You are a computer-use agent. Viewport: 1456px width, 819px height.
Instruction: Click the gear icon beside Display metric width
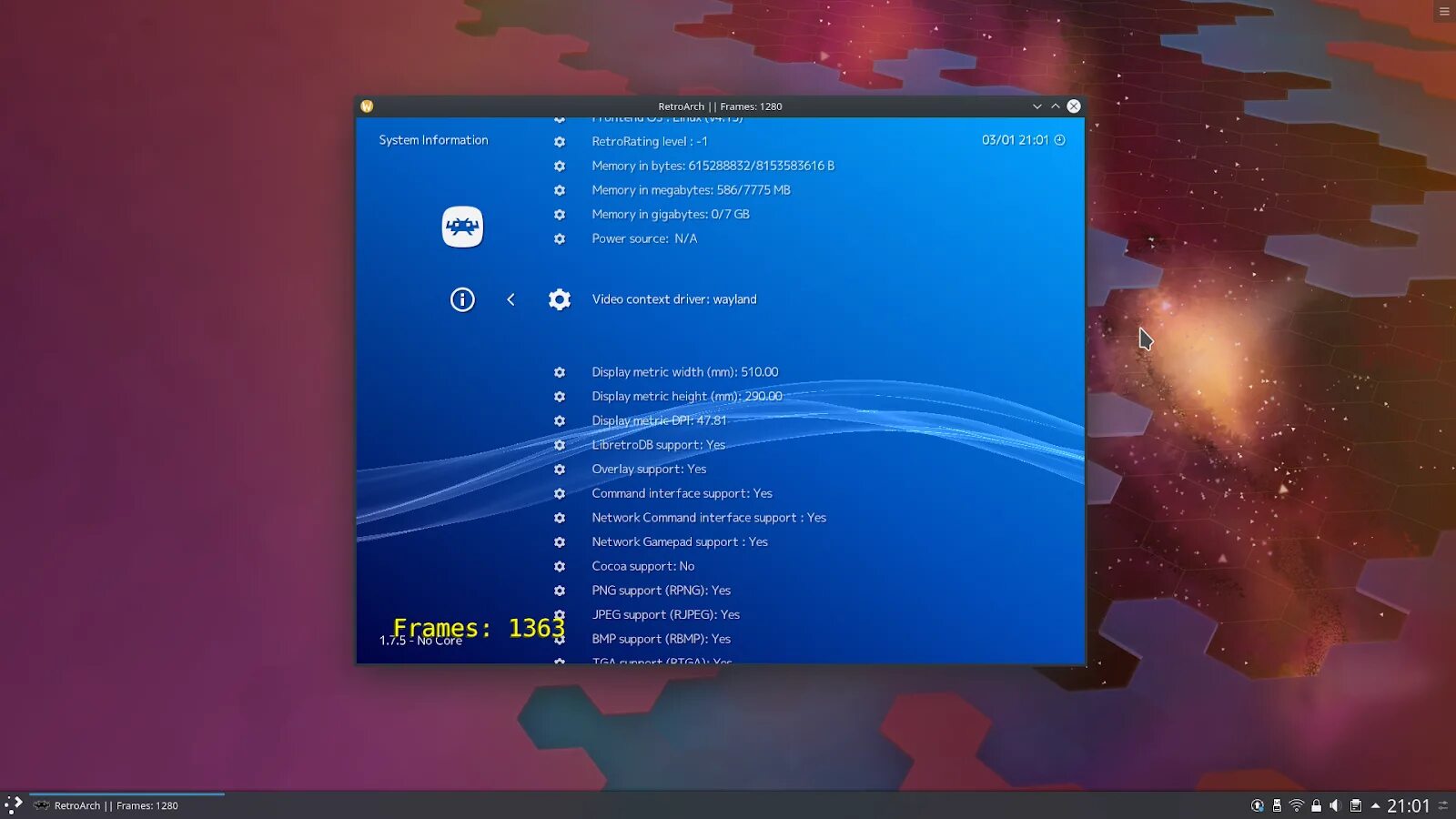[560, 372]
